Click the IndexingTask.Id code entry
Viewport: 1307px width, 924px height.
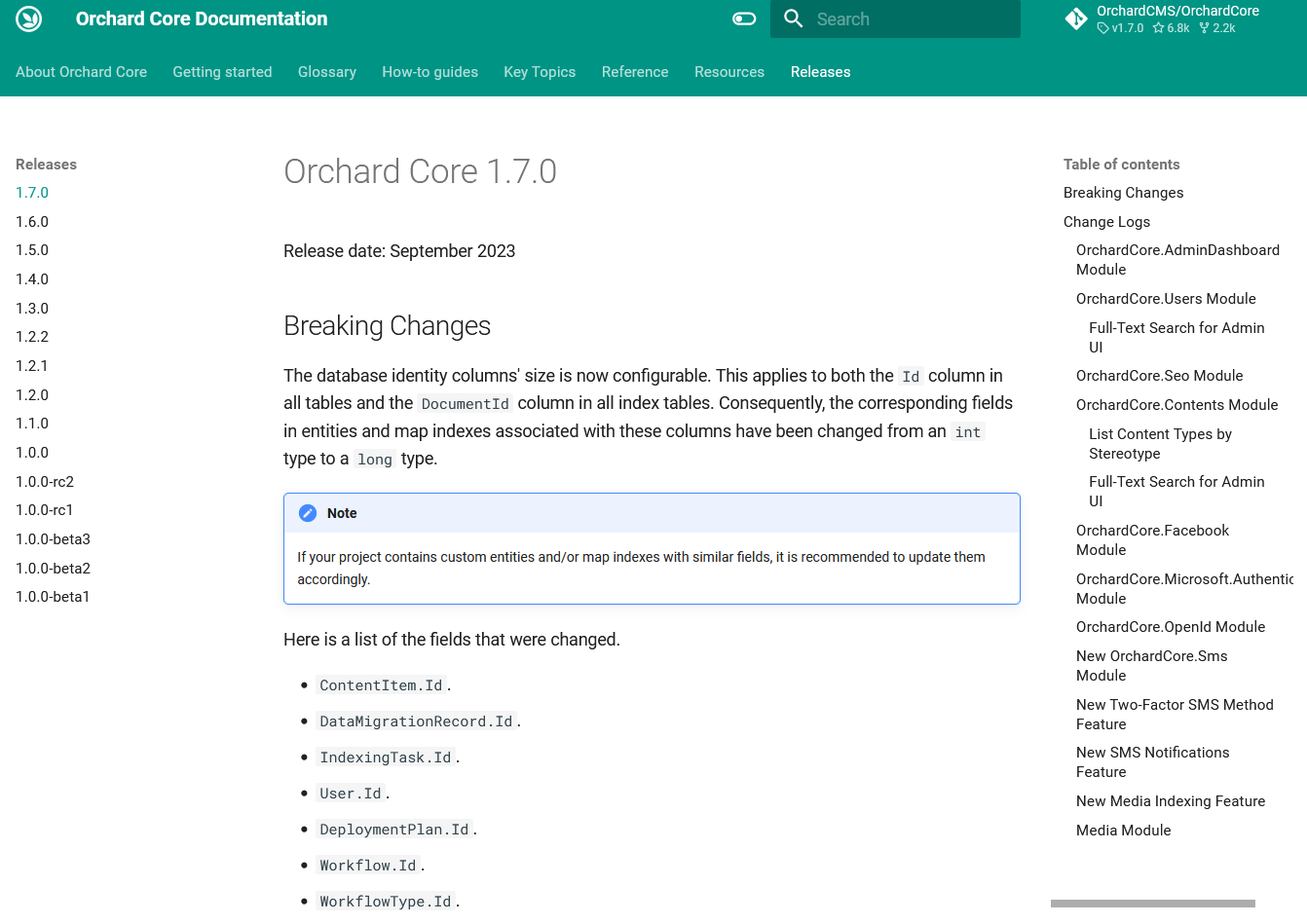[x=386, y=758]
